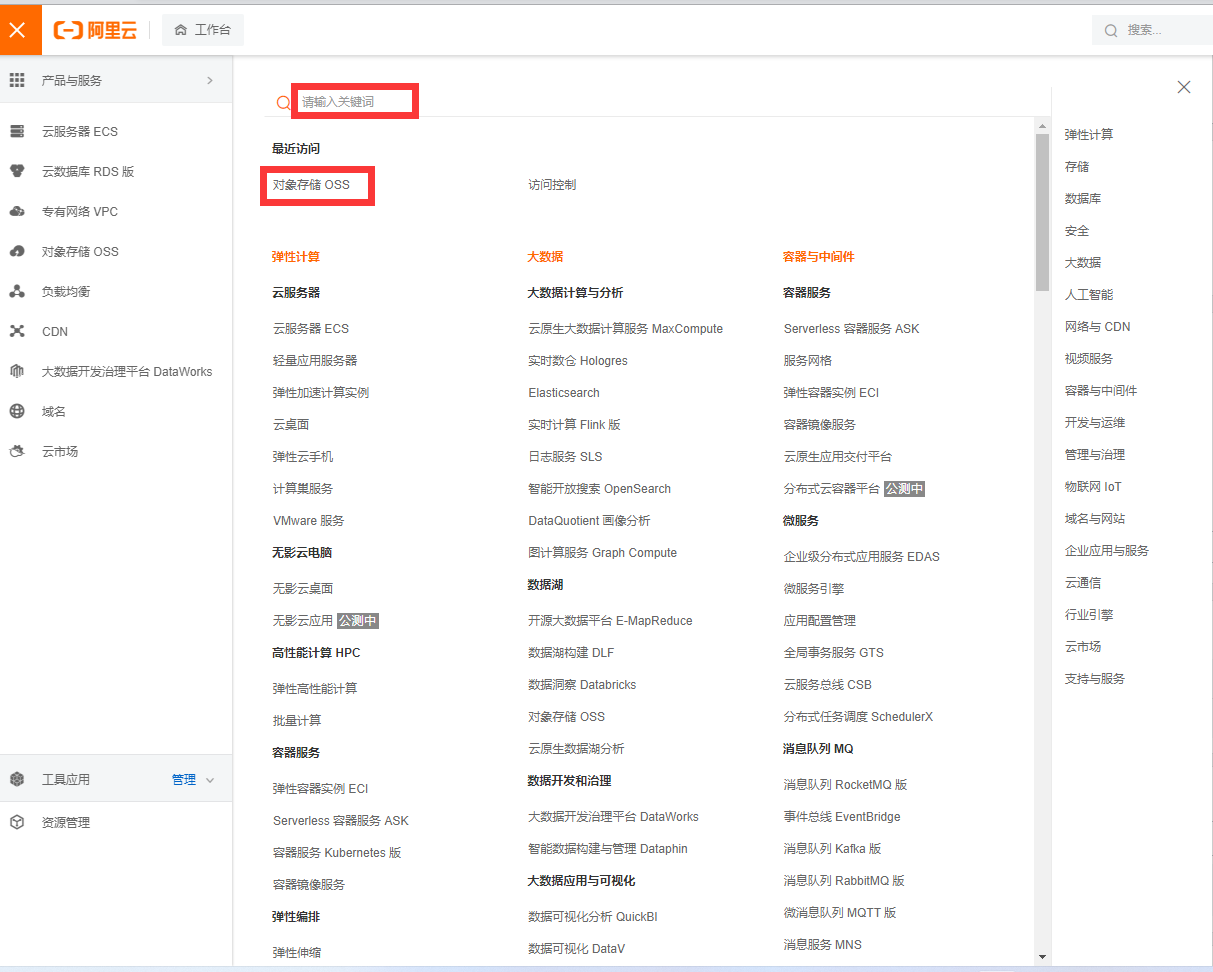Click the 工具应用 icon
Image resolution: width=1213 pixels, height=972 pixels.
tap(17, 779)
